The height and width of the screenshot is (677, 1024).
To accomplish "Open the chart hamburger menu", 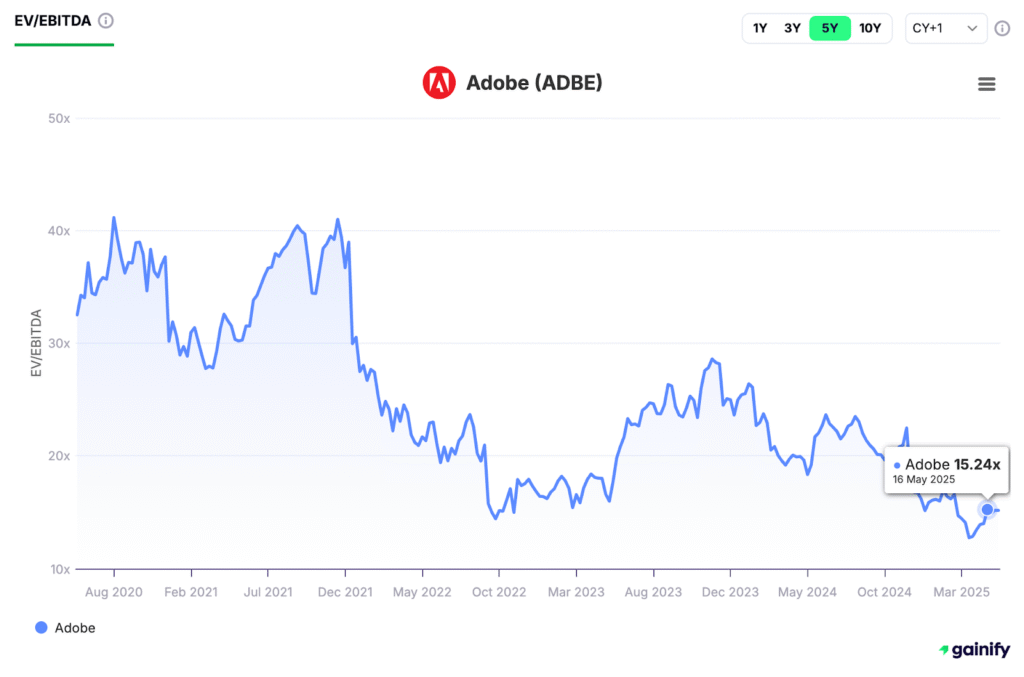I will (x=986, y=84).
